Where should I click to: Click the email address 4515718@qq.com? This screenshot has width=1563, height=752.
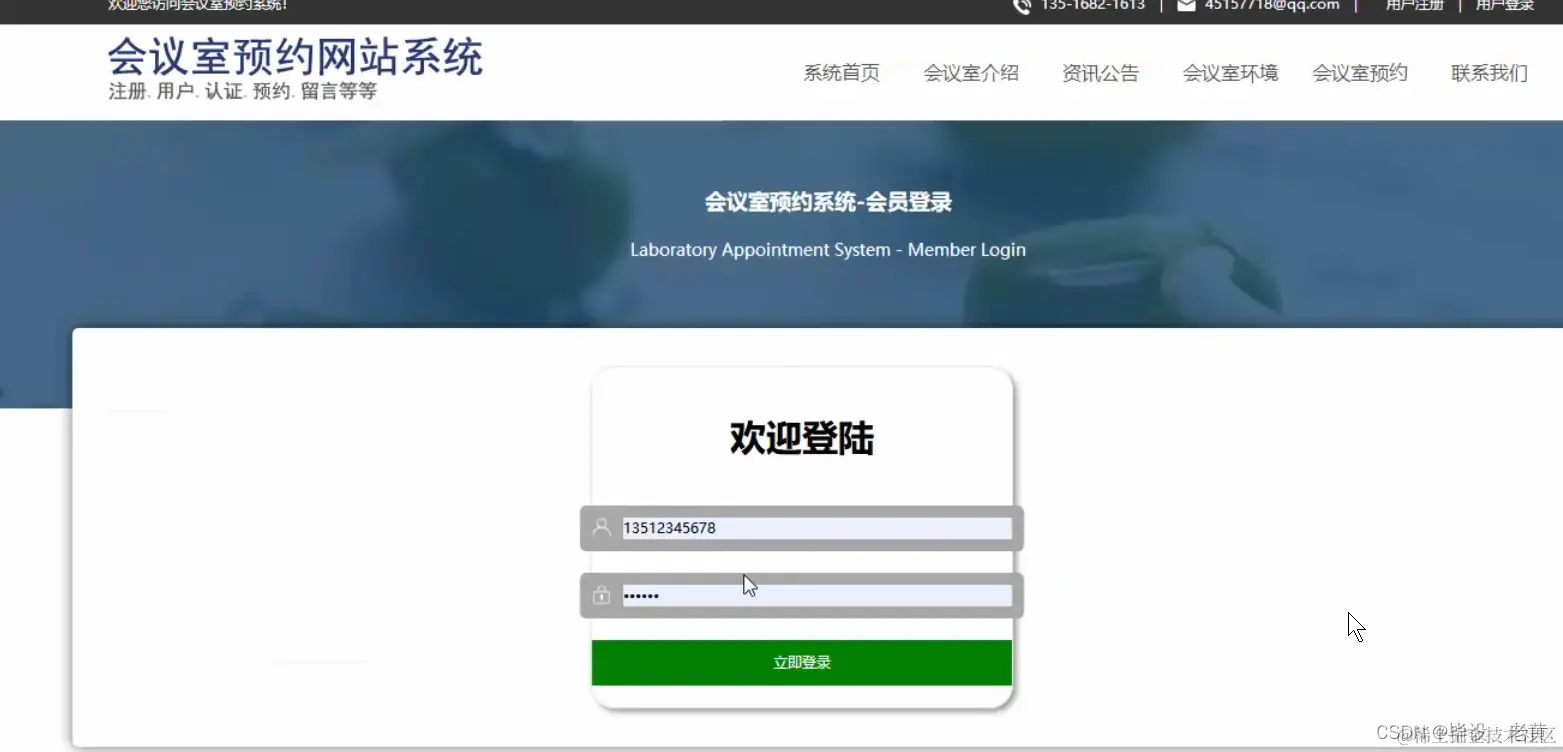click(1271, 5)
